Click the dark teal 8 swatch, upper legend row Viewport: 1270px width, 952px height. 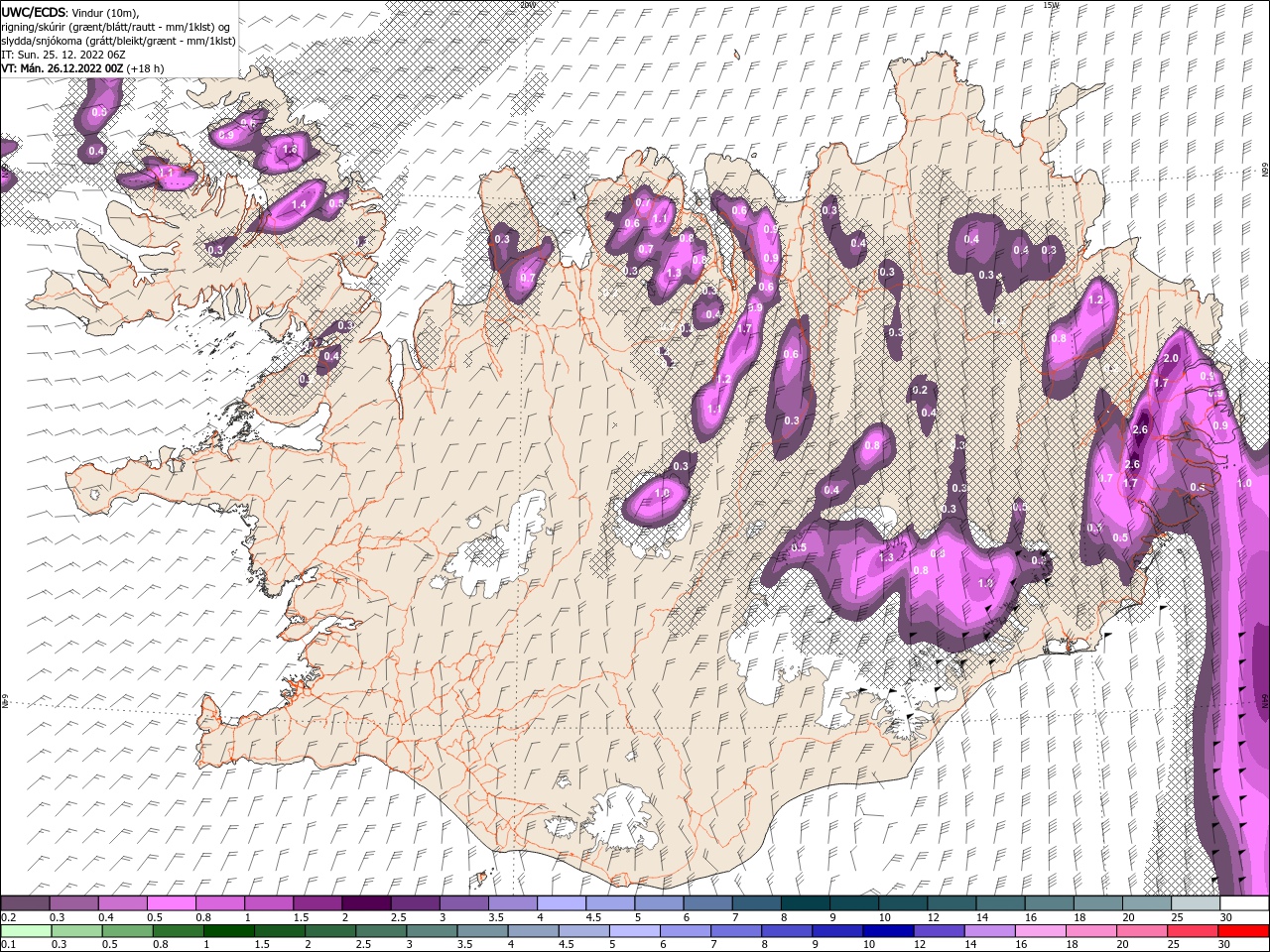pyautogui.click(x=804, y=903)
